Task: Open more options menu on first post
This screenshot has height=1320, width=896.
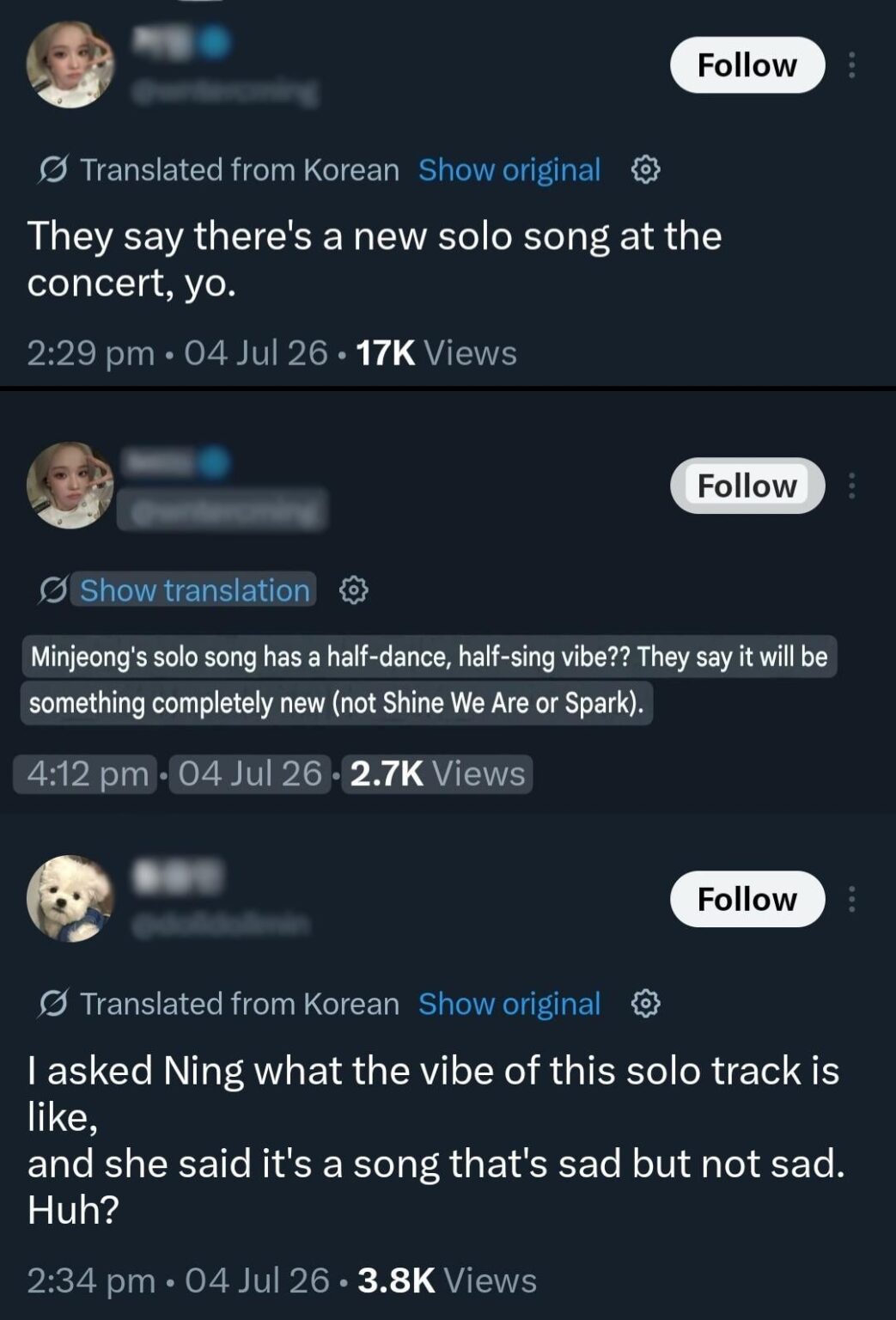Action: coord(851,65)
